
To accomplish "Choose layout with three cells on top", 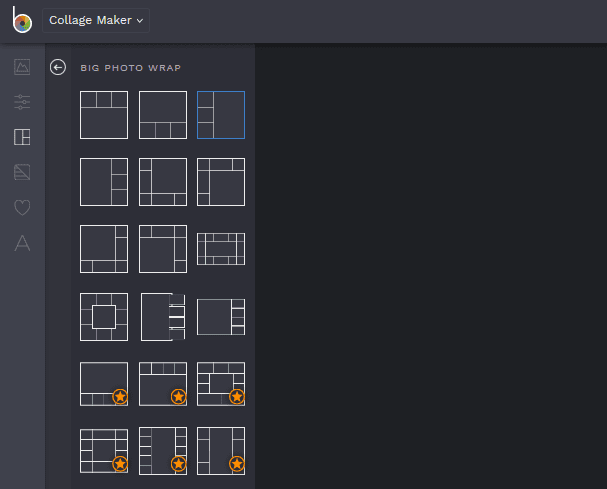I will 104,115.
